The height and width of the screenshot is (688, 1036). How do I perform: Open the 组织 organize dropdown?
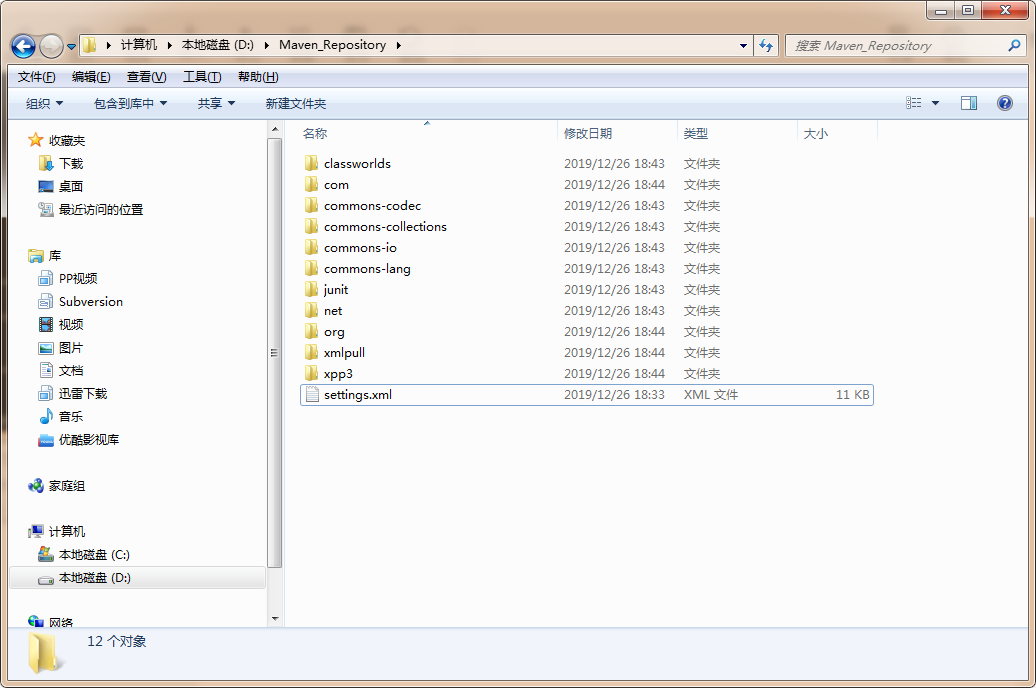pyautogui.click(x=44, y=103)
